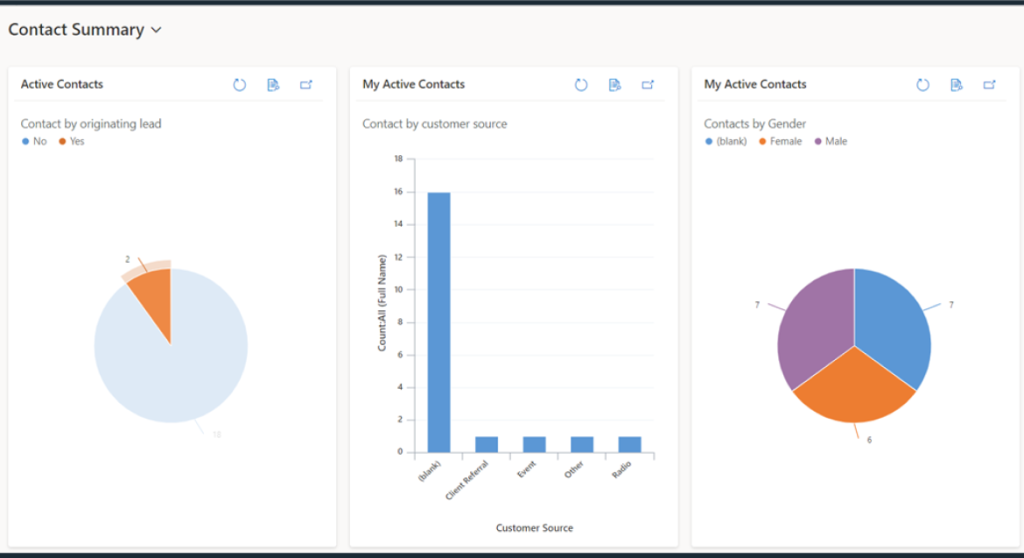Click the Client Referral bar

[487, 444]
